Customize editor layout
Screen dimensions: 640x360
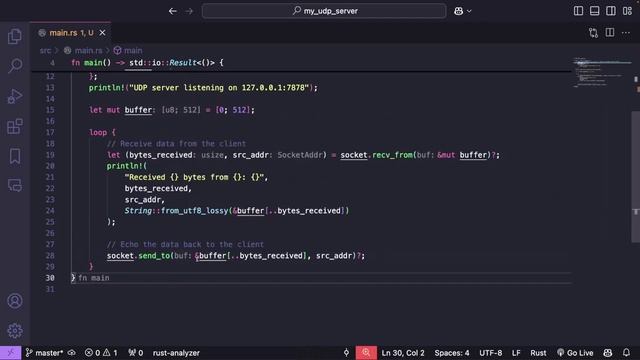(627, 11)
